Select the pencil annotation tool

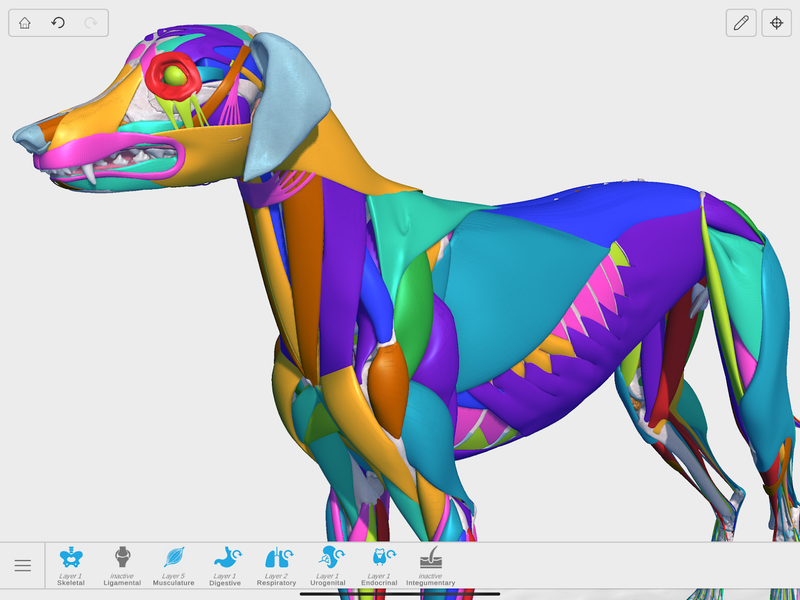[741, 23]
